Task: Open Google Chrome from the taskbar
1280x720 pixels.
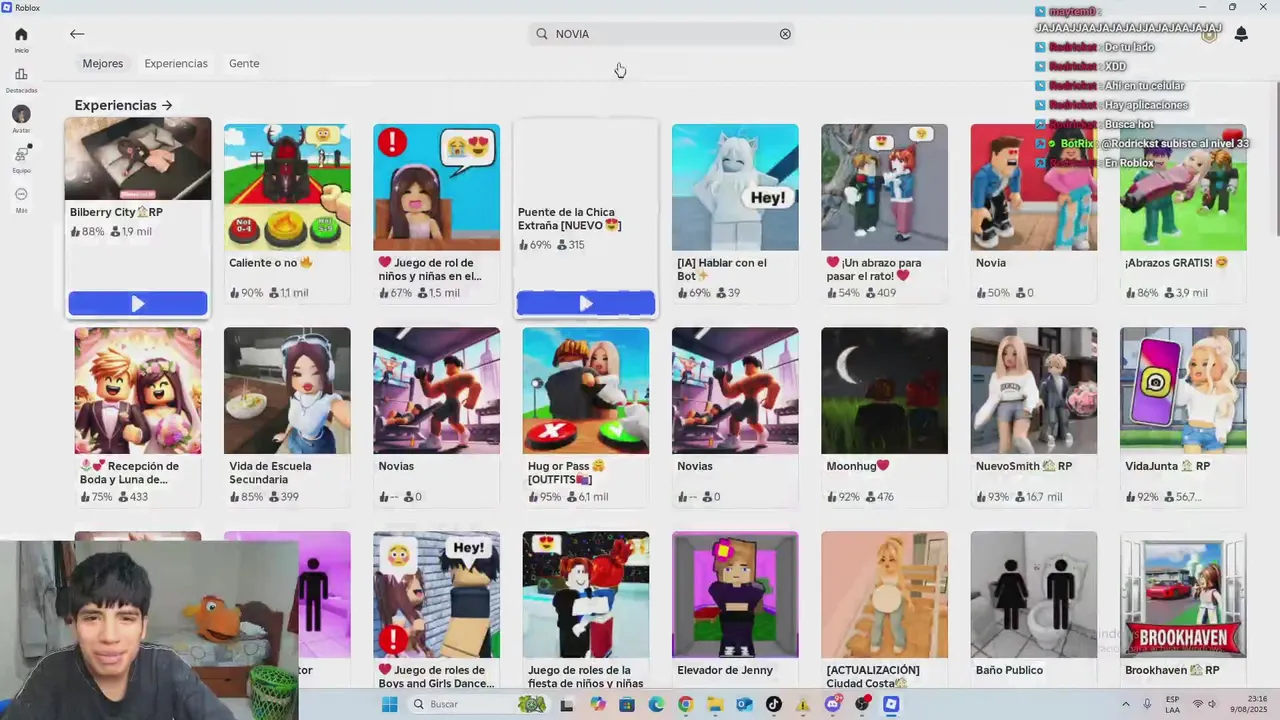Action: (x=685, y=705)
